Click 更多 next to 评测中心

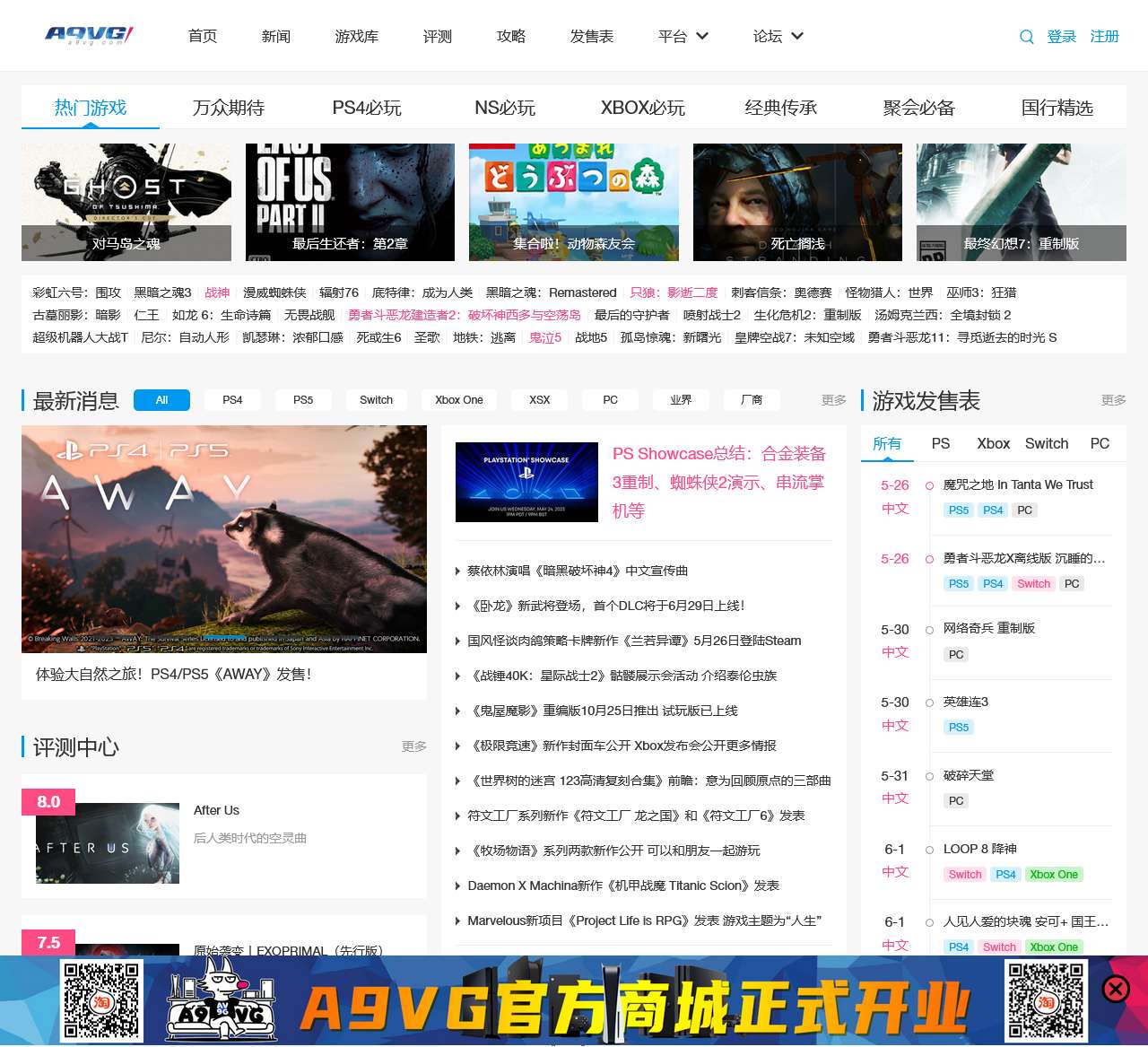tap(414, 746)
